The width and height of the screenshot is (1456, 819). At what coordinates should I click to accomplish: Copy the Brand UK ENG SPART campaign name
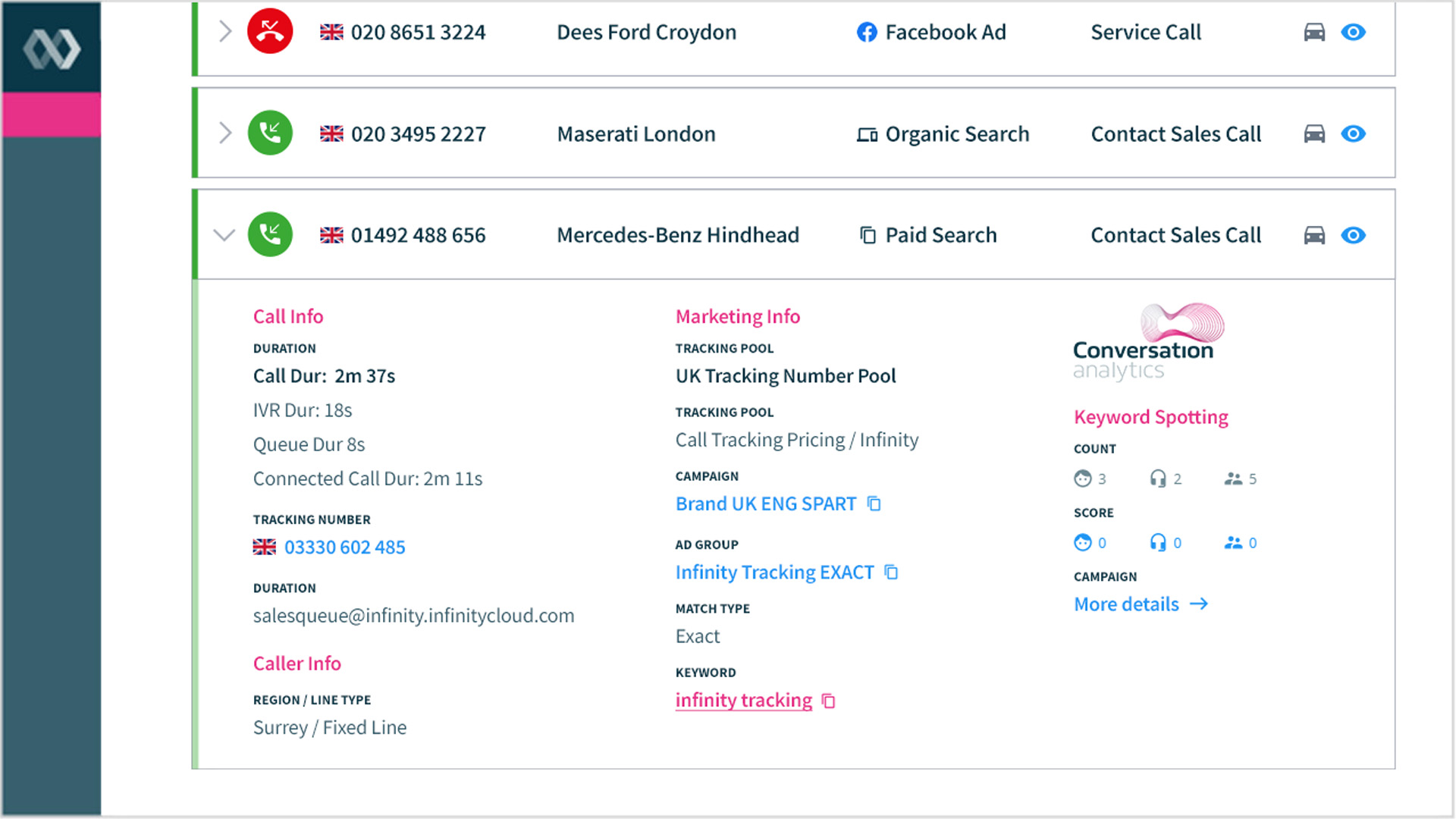pyautogui.click(x=874, y=504)
